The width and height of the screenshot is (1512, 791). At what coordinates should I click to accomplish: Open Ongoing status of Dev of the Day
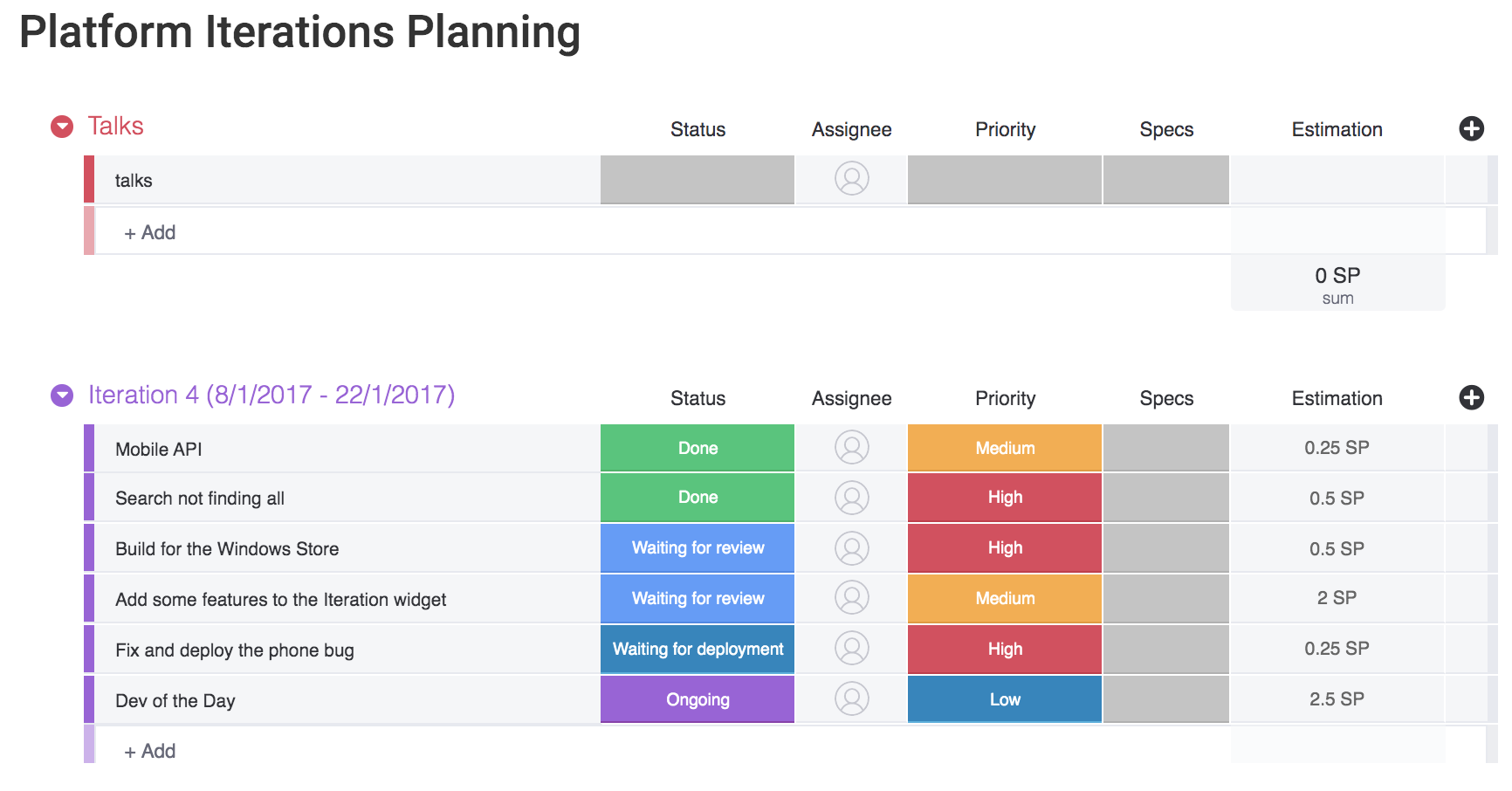698,699
